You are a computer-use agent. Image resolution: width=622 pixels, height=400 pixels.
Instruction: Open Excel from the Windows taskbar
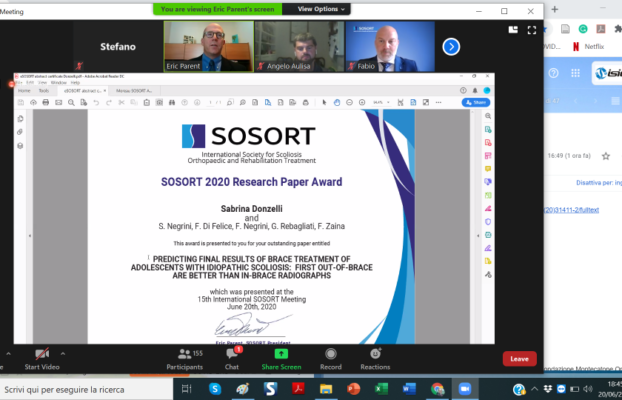(381, 389)
